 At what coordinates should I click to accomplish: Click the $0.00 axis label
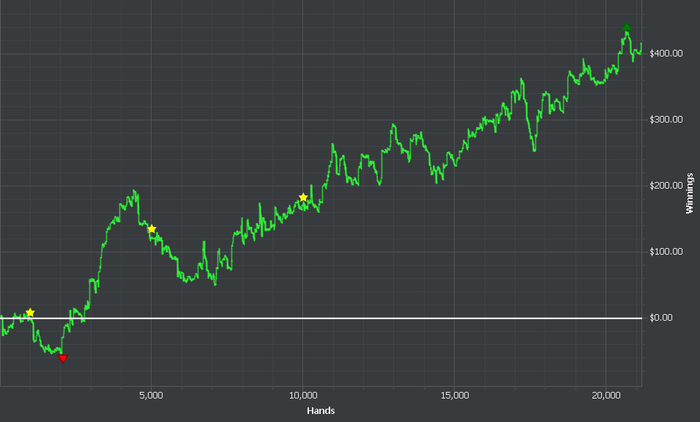661,318
